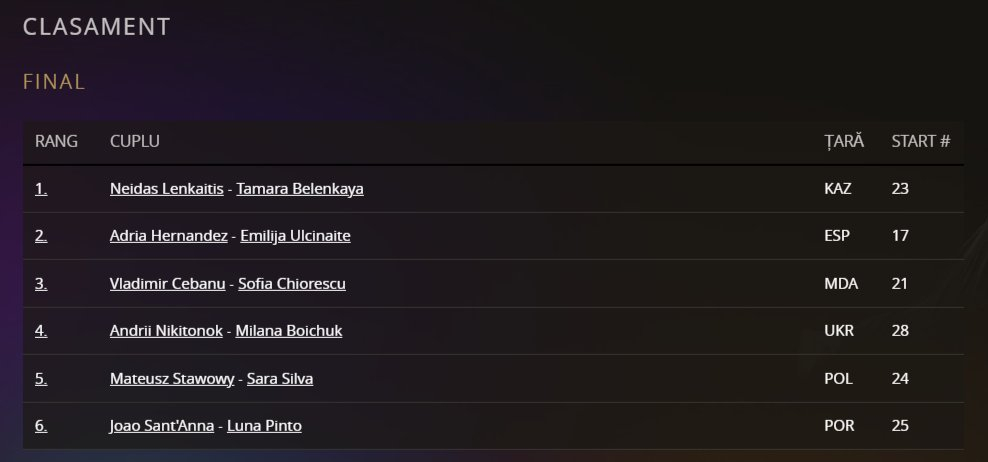Select Vladimir Cebanu link
Viewport: 988px width, 462px height.
(x=167, y=283)
